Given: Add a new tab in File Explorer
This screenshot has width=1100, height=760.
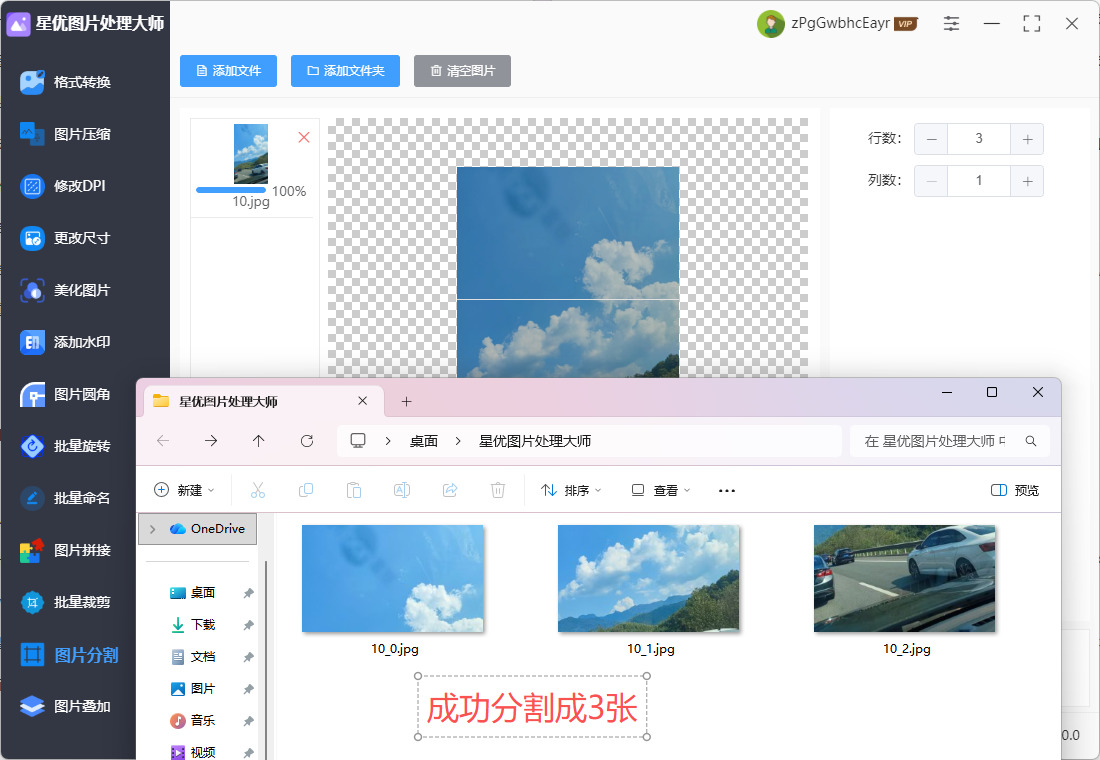Looking at the screenshot, I should [406, 401].
